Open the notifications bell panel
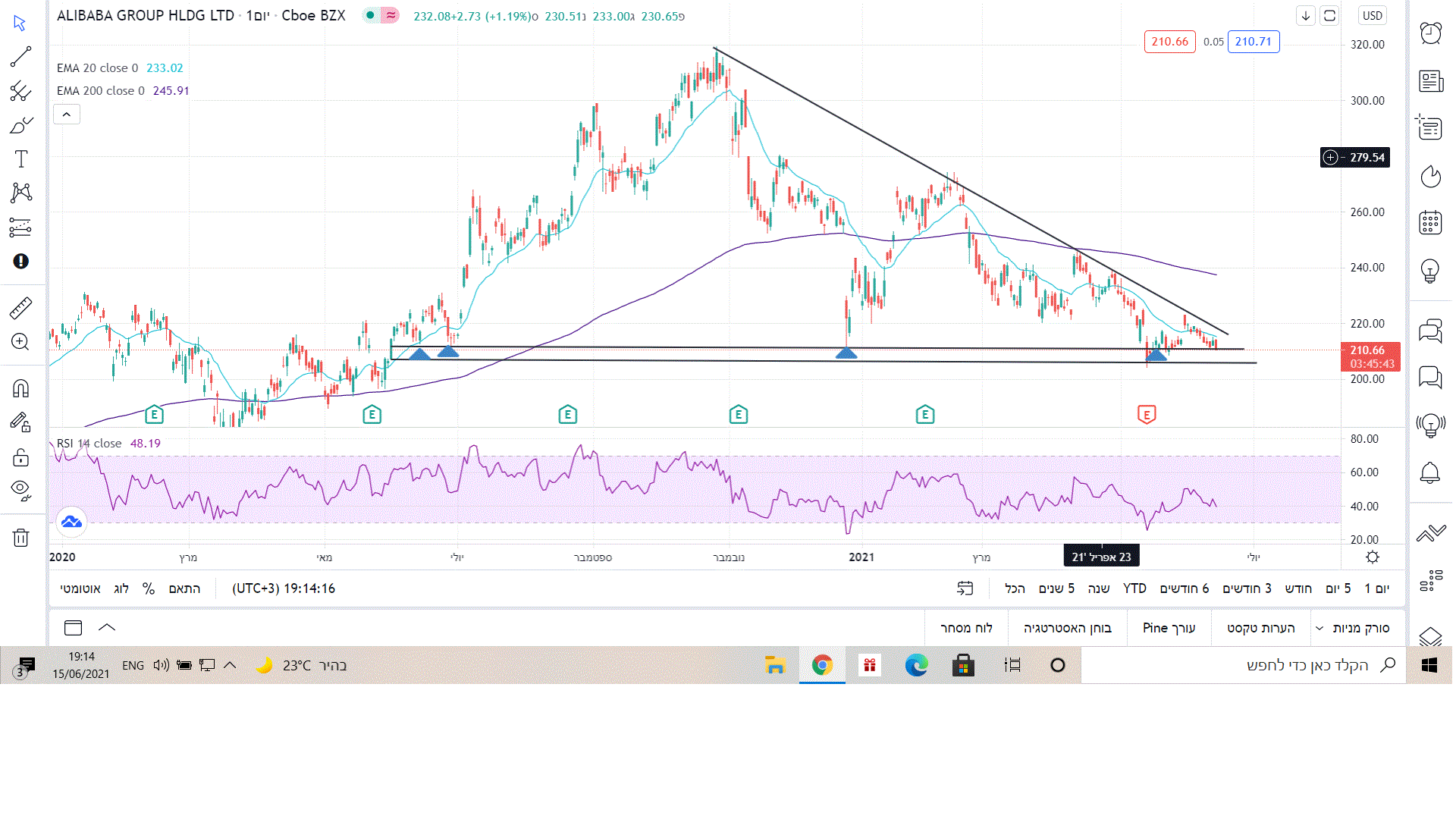Viewport: 1456px width, 819px height. point(1430,473)
